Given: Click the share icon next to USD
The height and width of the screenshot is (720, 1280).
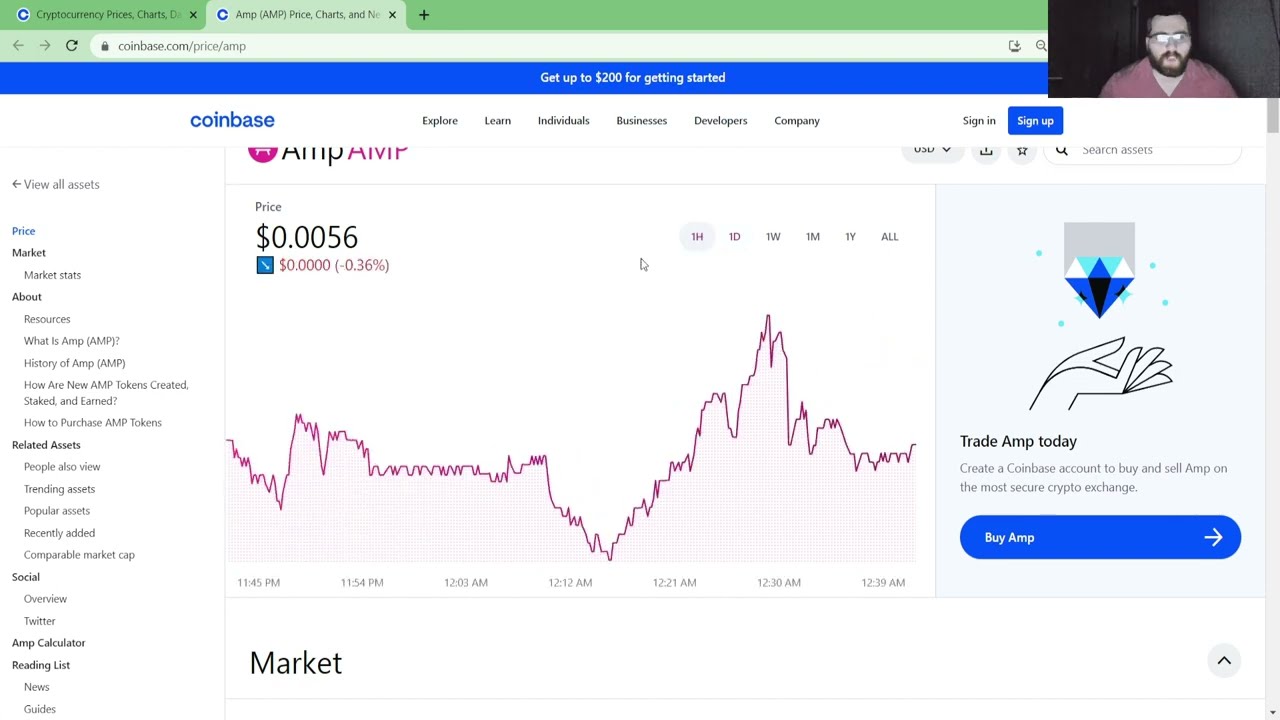Looking at the screenshot, I should pyautogui.click(x=986, y=150).
